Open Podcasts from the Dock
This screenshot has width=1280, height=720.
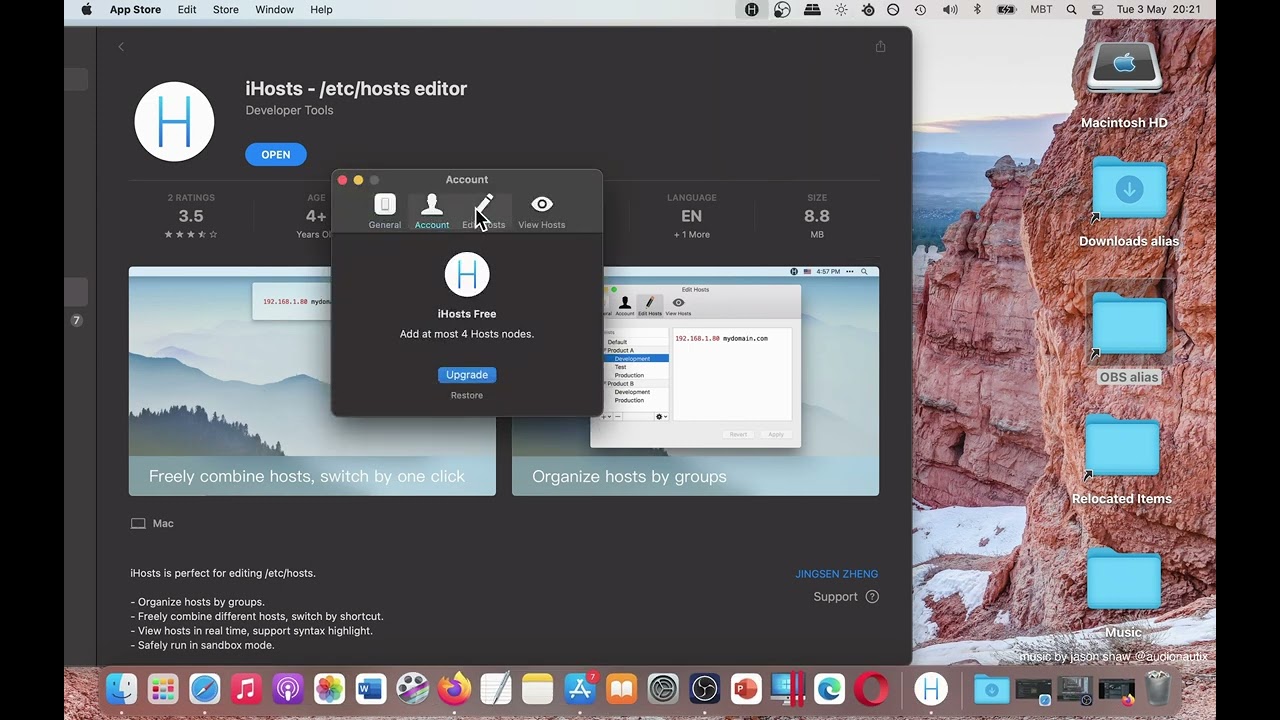tap(288, 688)
